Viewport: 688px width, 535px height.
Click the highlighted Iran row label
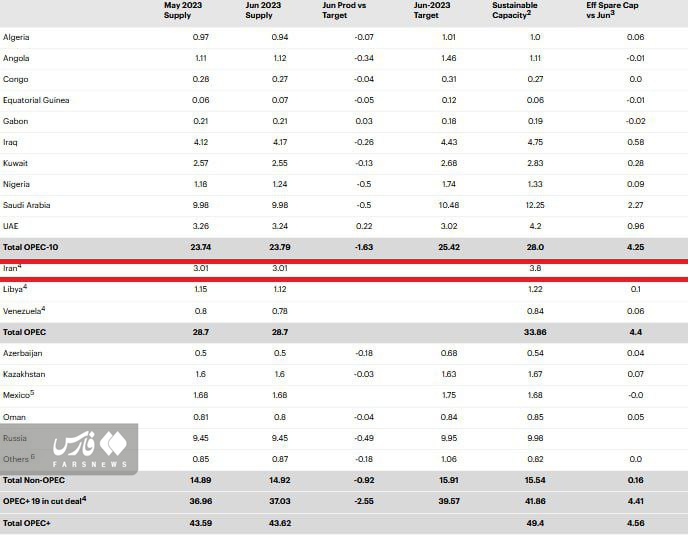coord(12,268)
